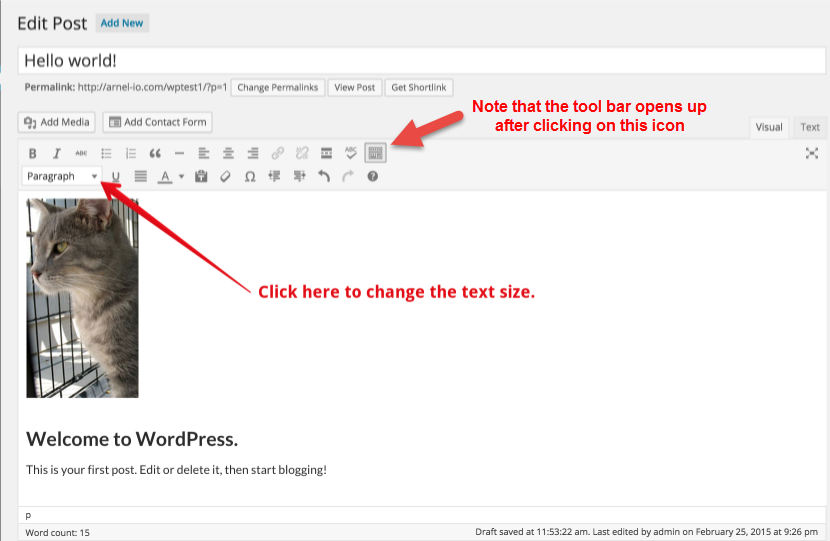Viewport: 830px width, 541px height.
Task: Insert or edit a link
Action: coord(277,154)
